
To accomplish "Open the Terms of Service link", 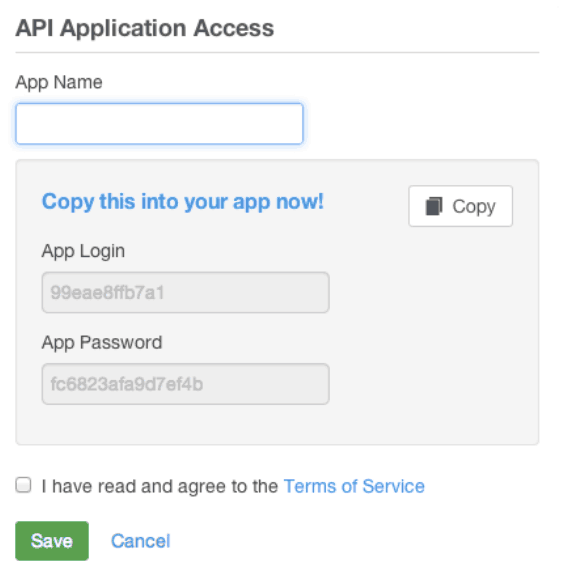I will (x=354, y=486).
